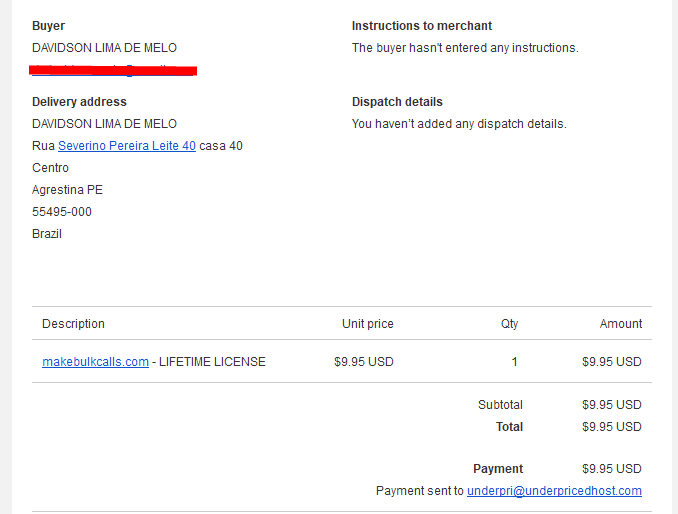Click the Delivery address heading
This screenshot has width=678, height=514.
click(x=79, y=102)
